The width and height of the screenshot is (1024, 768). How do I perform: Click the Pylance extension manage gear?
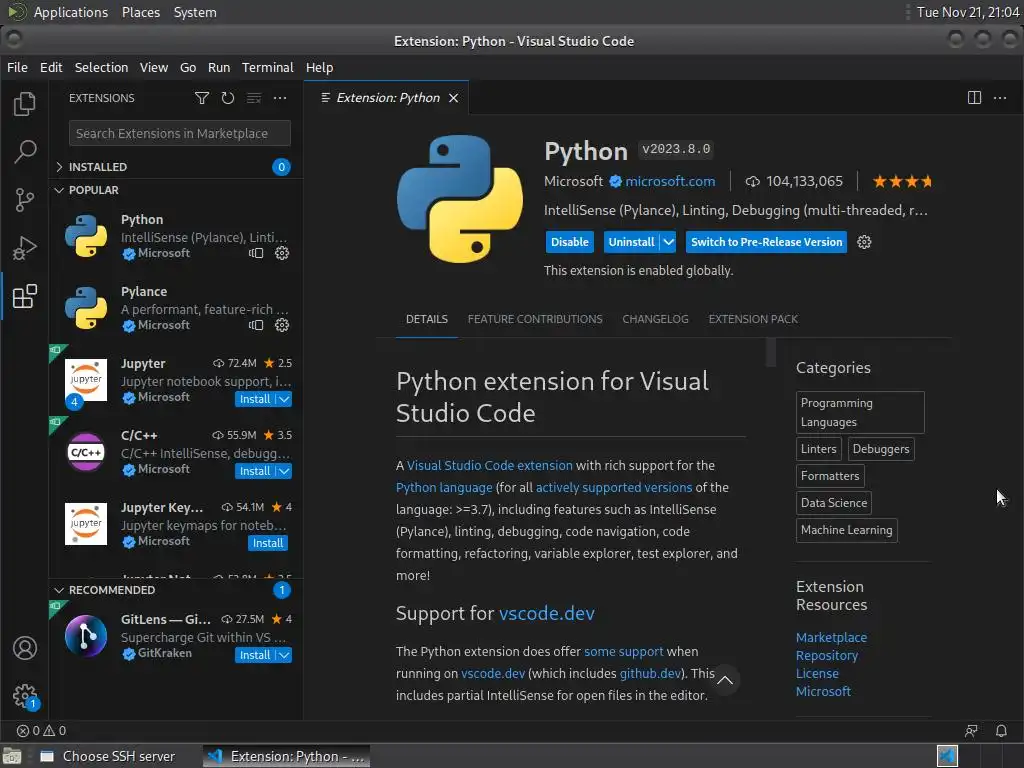tap(282, 325)
